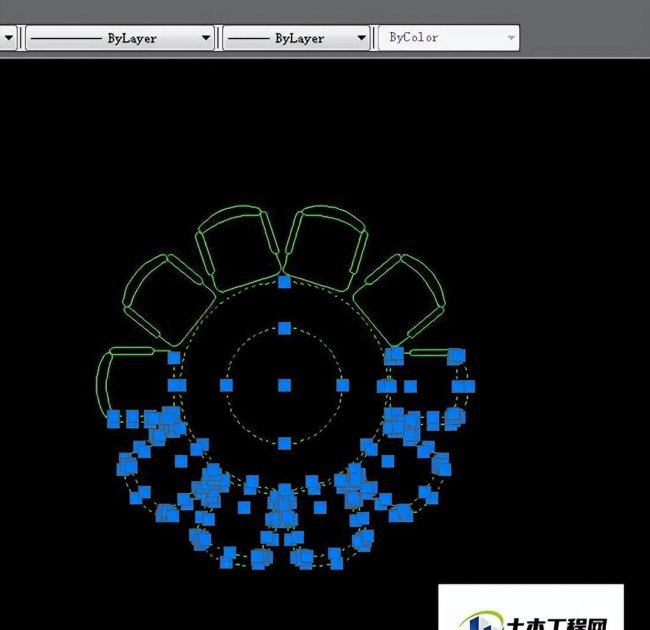Select the bottom quadrant grip of the inner dashed circle
The image size is (650, 630).
click(x=284, y=443)
